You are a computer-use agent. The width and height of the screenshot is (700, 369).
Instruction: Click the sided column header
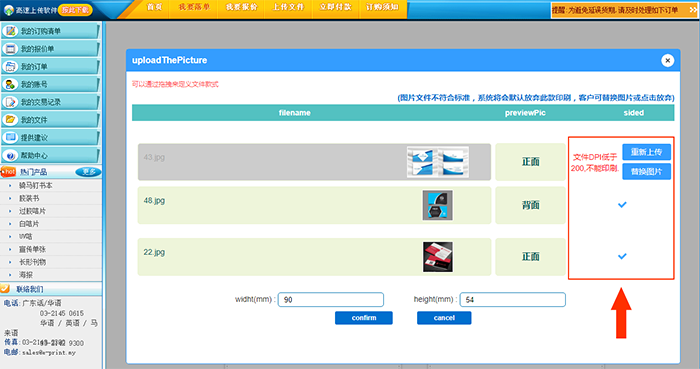click(x=633, y=113)
